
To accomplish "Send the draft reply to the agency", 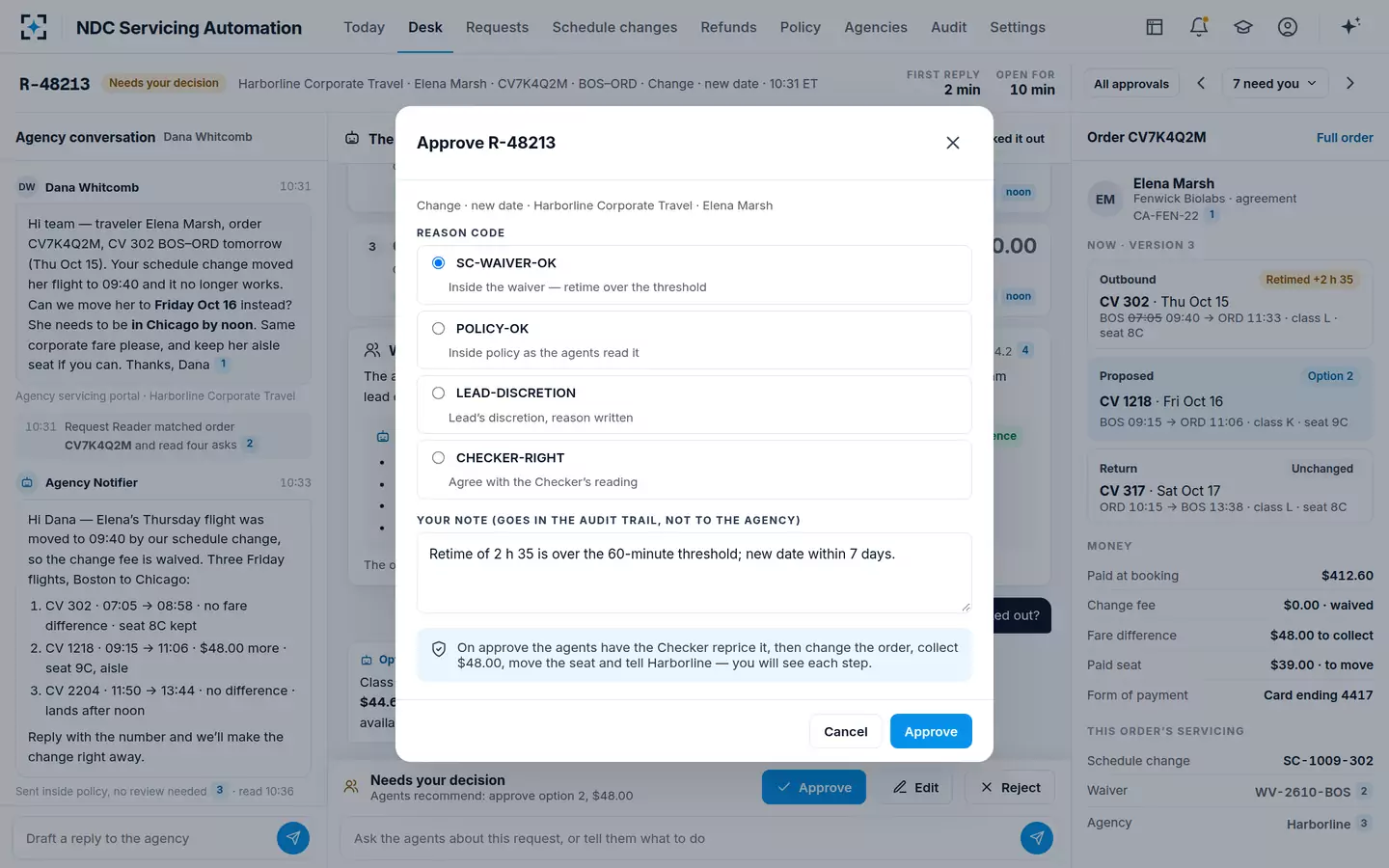I will [x=293, y=838].
